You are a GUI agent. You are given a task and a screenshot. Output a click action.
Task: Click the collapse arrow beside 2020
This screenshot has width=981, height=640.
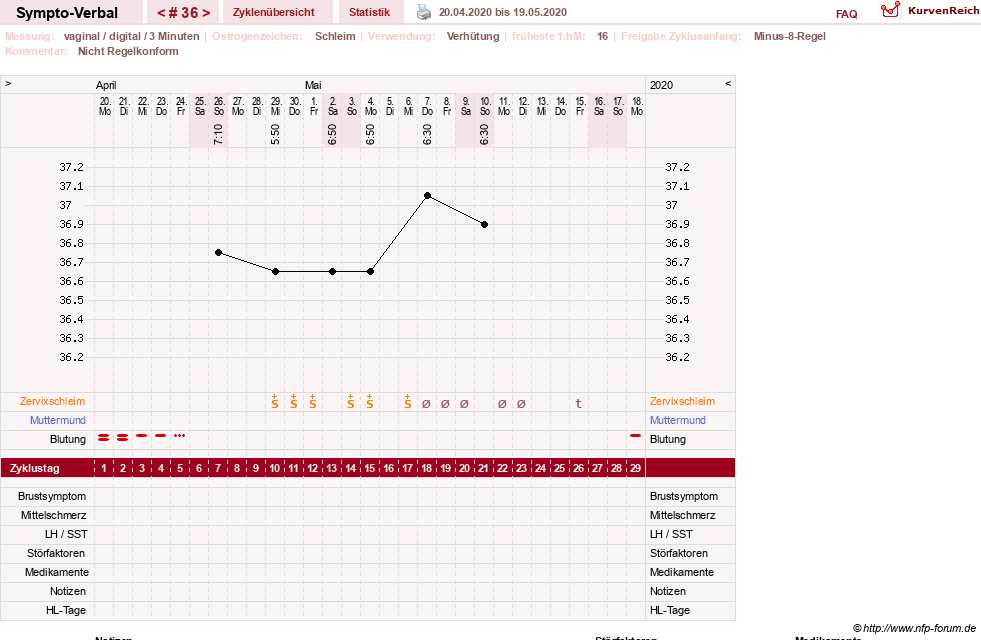coord(728,83)
